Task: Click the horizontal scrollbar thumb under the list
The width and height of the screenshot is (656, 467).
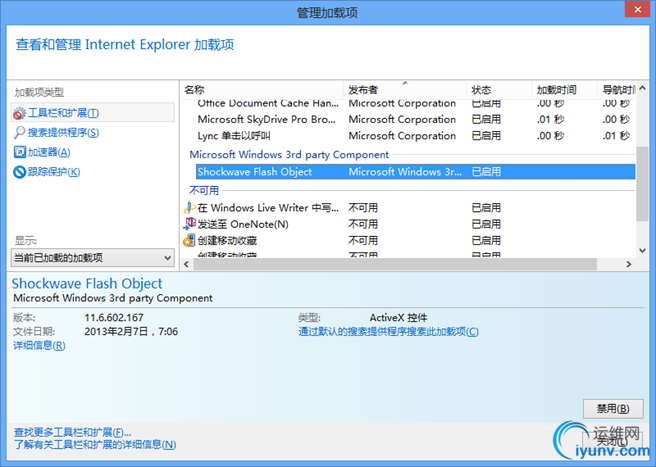Action: tap(395, 264)
